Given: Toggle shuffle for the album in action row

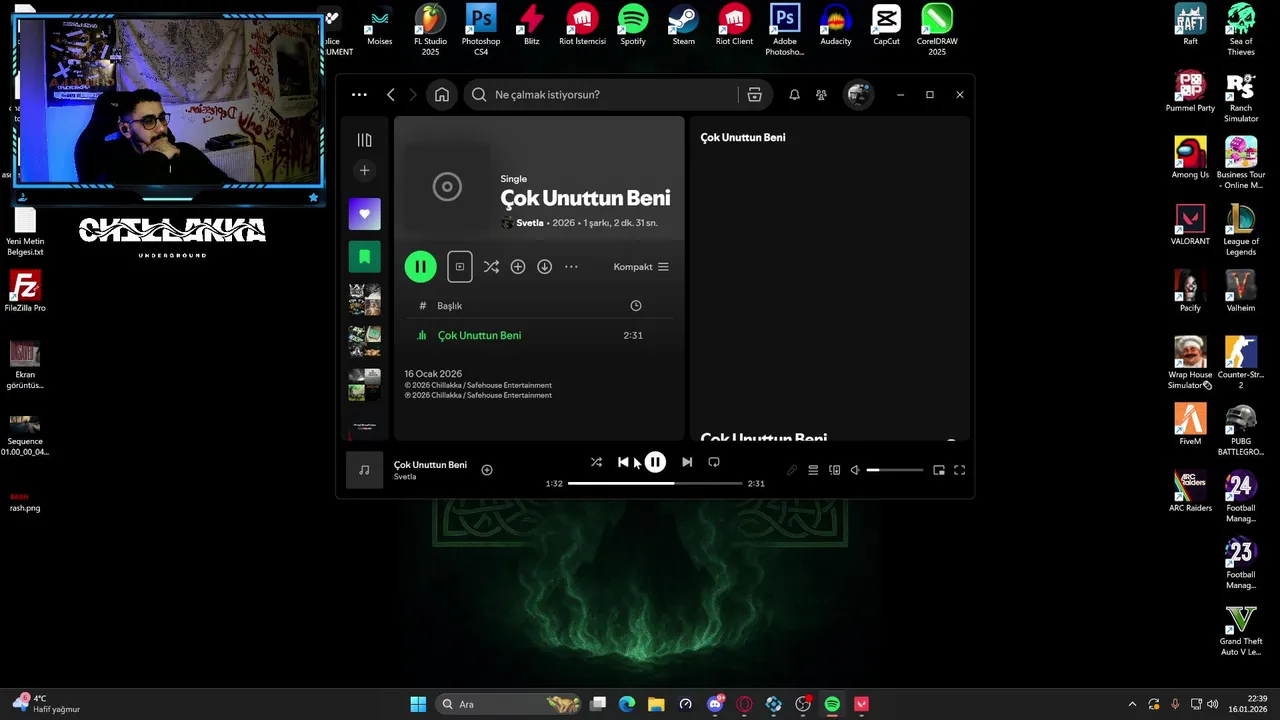Looking at the screenshot, I should [491, 267].
